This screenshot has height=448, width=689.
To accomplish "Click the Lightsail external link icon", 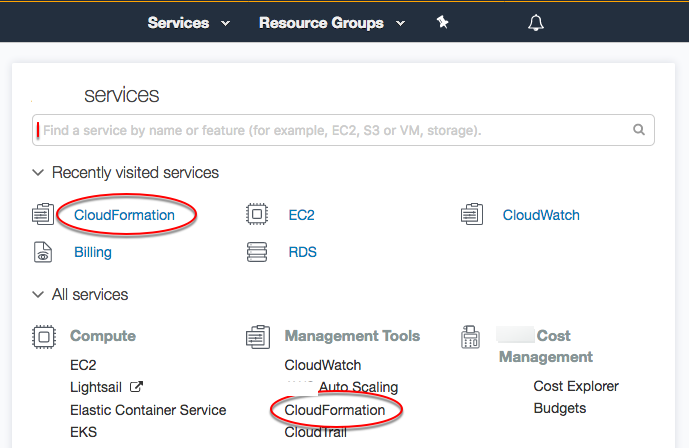I will point(137,387).
